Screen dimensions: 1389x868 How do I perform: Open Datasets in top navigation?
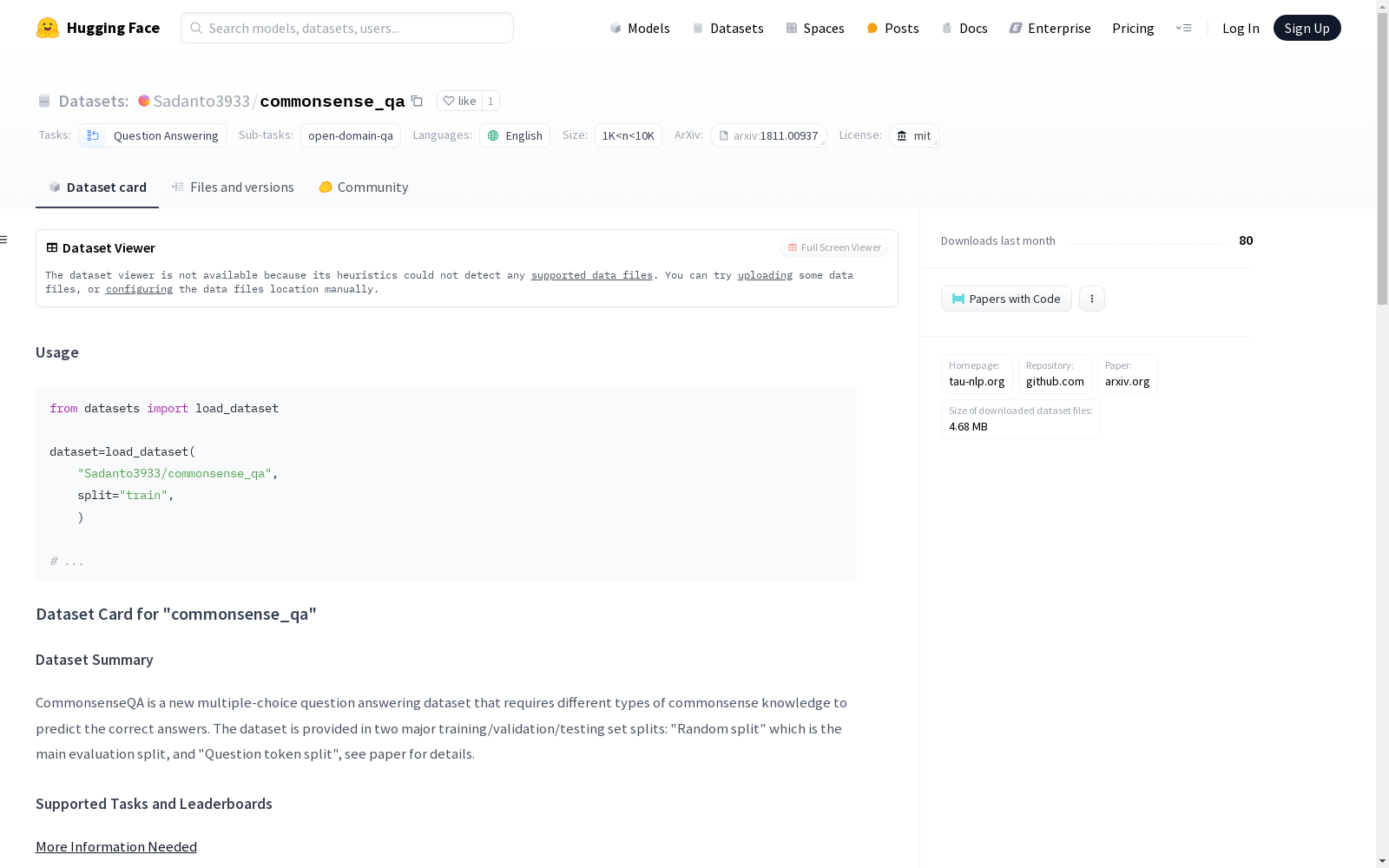pyautogui.click(x=727, y=28)
